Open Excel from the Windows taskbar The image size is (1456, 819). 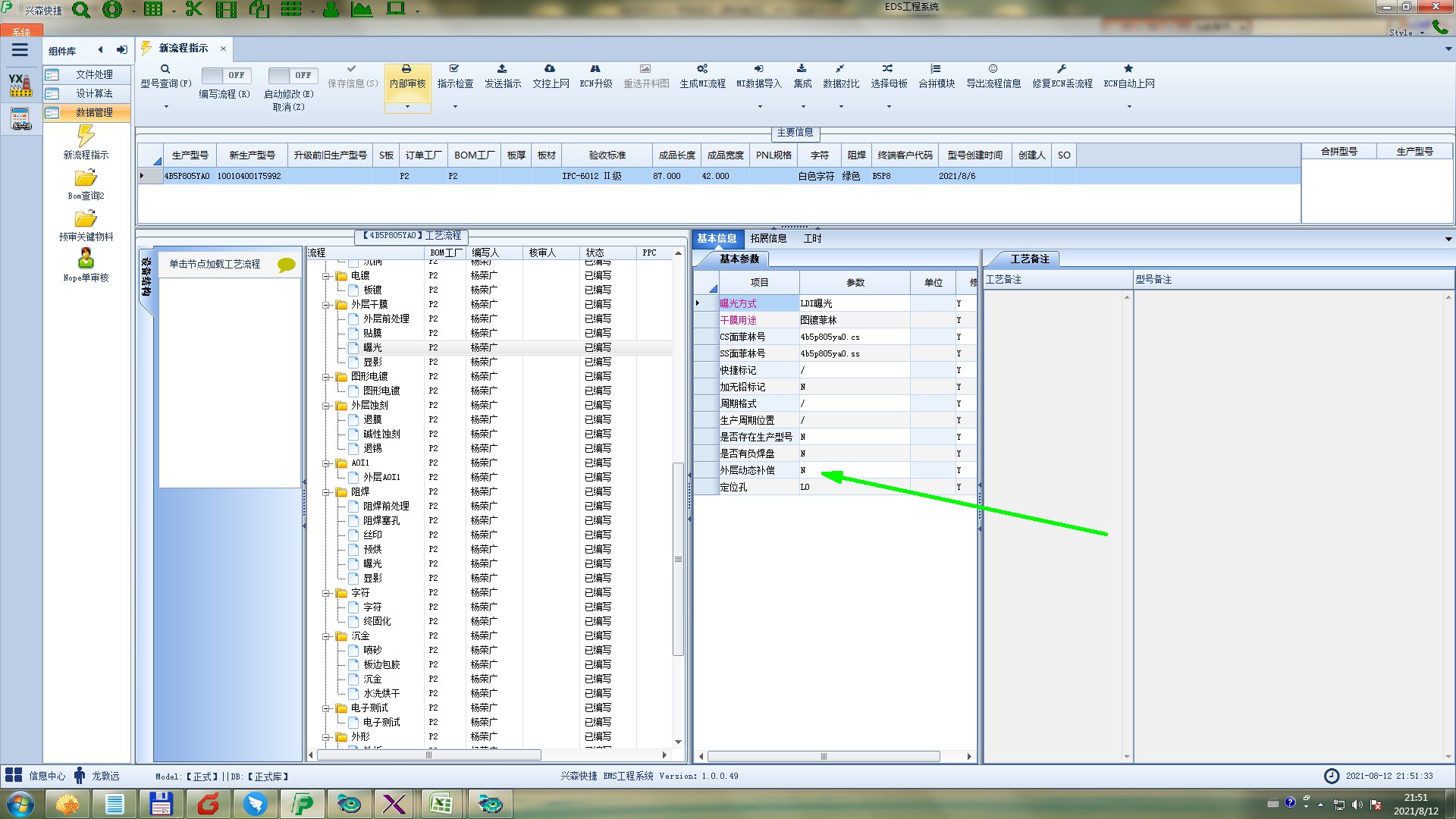441,804
